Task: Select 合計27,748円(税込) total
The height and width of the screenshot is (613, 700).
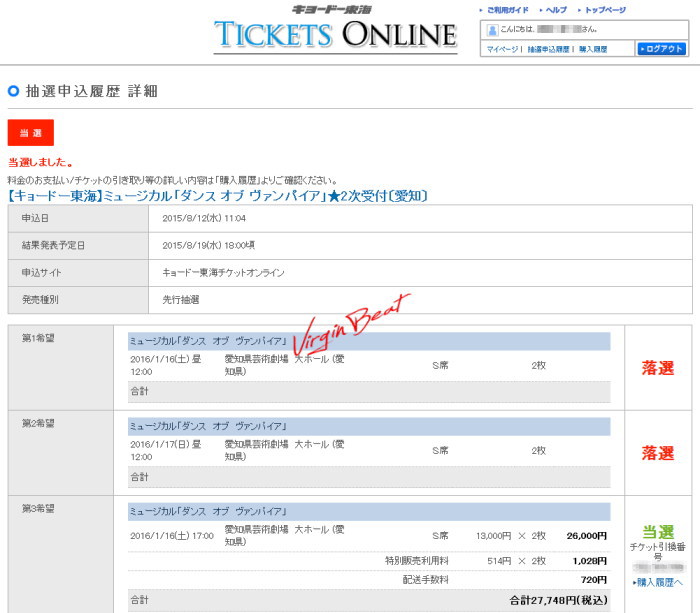Action: pos(558,600)
